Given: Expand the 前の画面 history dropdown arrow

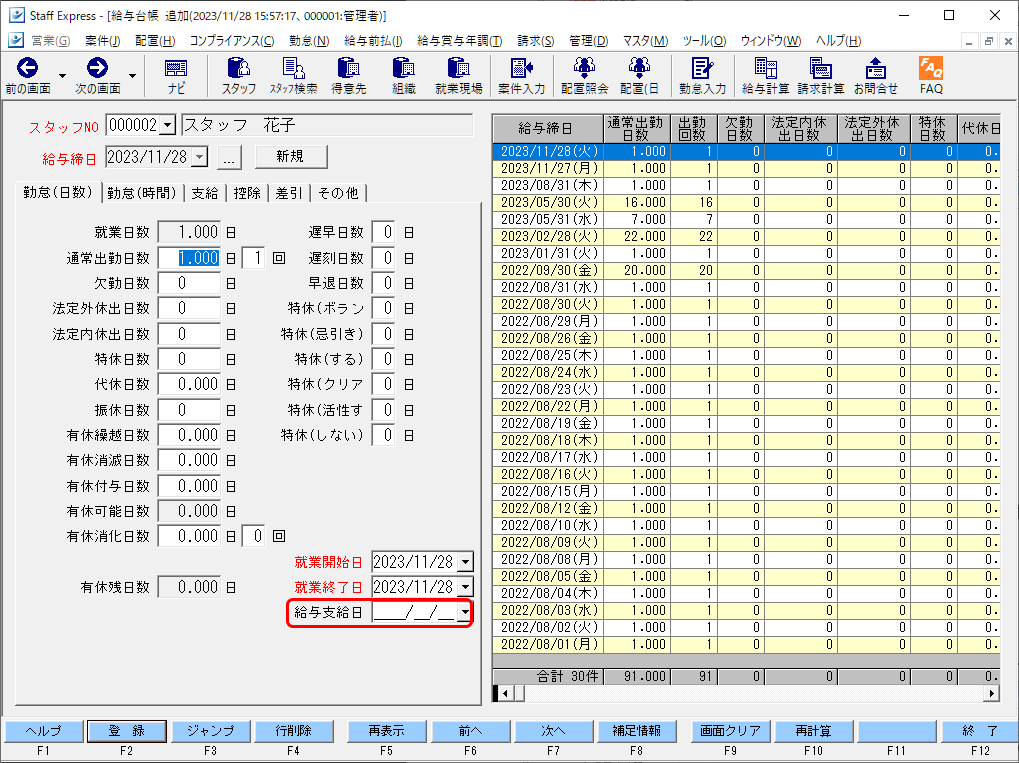Looking at the screenshot, I should [62, 76].
